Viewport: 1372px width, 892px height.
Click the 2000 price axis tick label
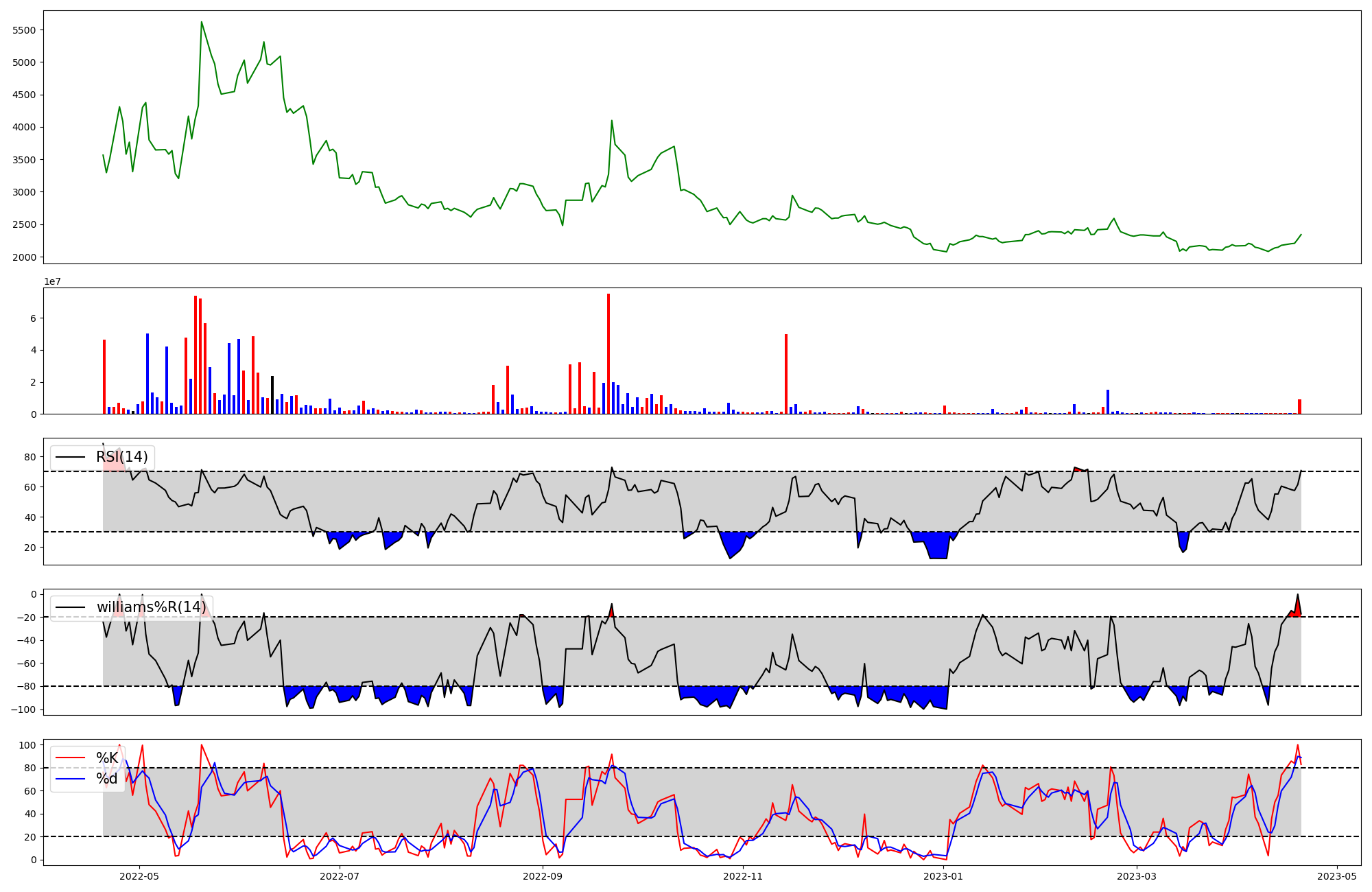(25, 257)
